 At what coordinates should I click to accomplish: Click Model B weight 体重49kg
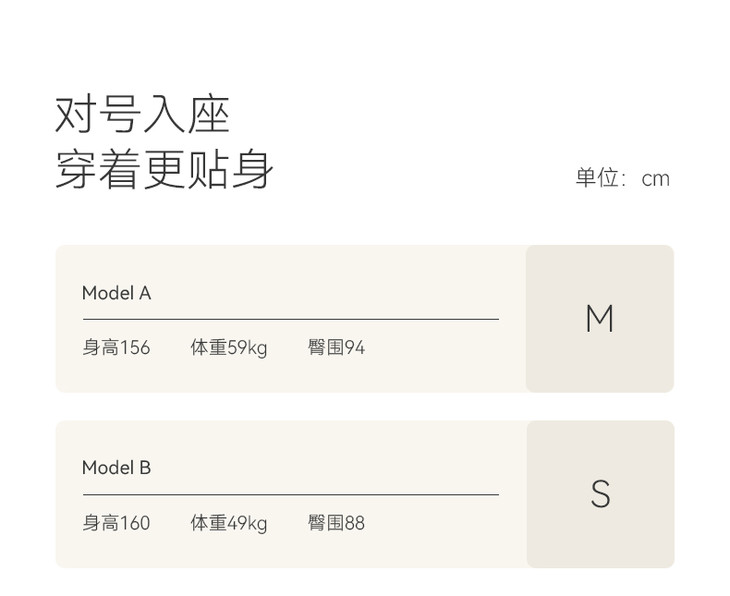tap(229, 523)
